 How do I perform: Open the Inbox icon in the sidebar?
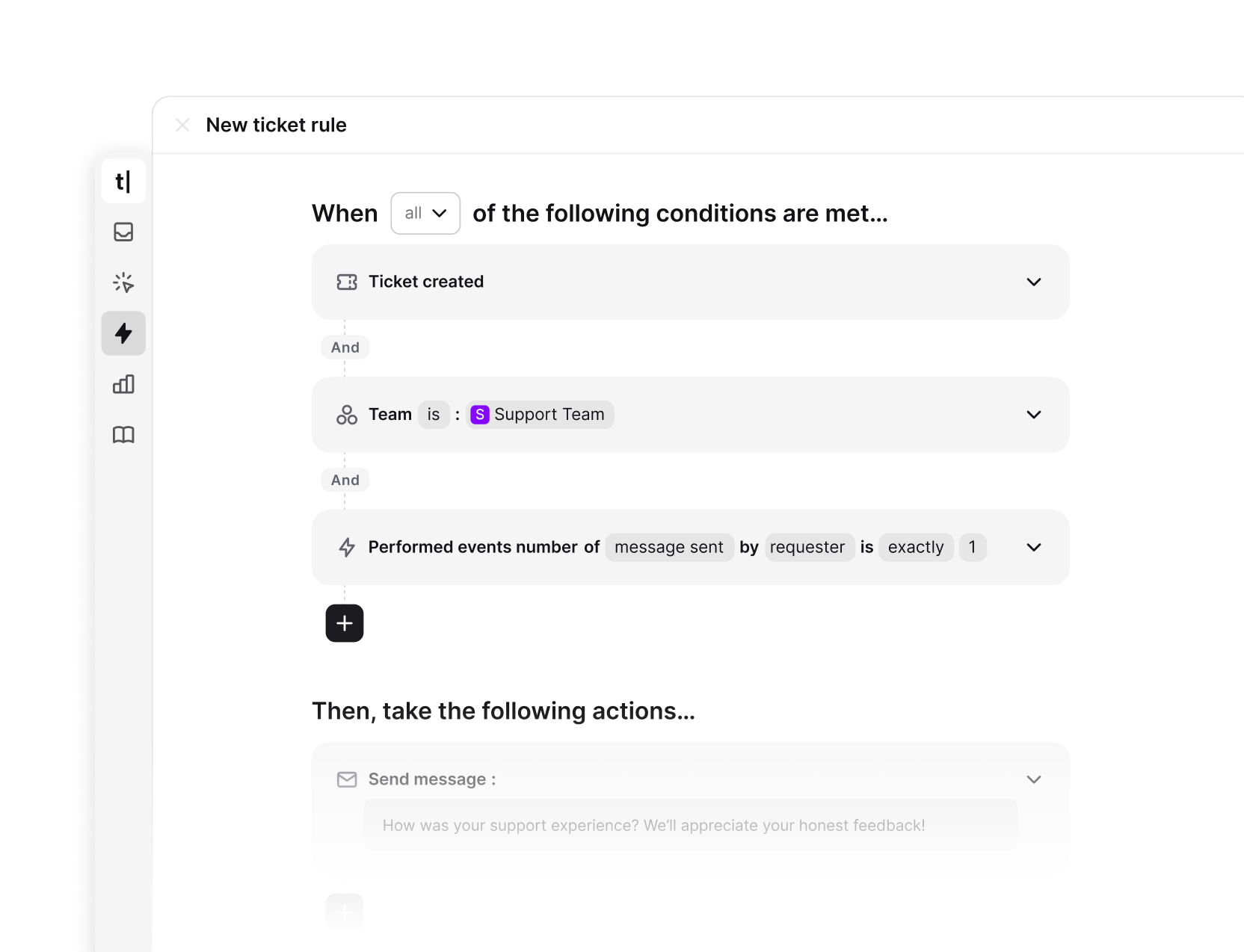point(123,232)
